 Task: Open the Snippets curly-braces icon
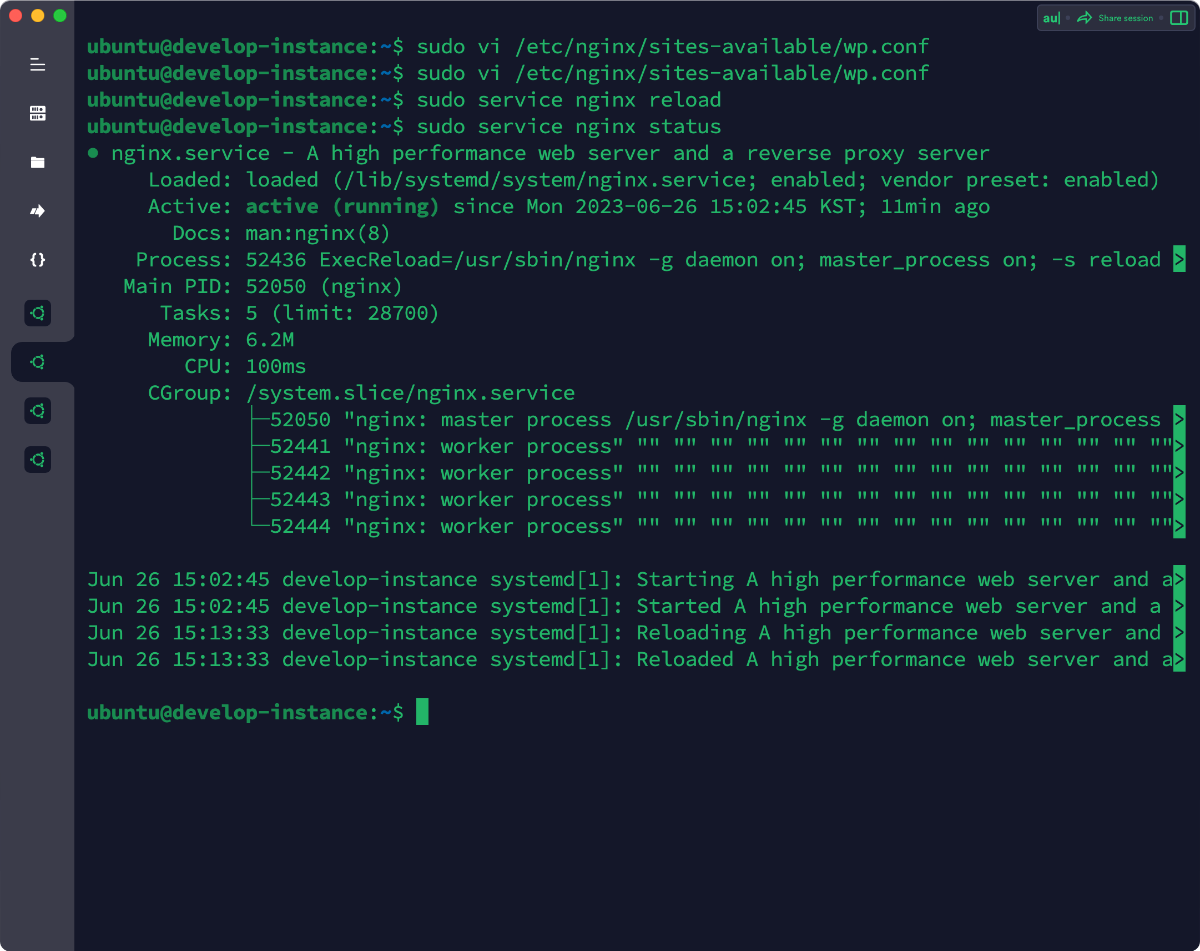click(x=37, y=259)
